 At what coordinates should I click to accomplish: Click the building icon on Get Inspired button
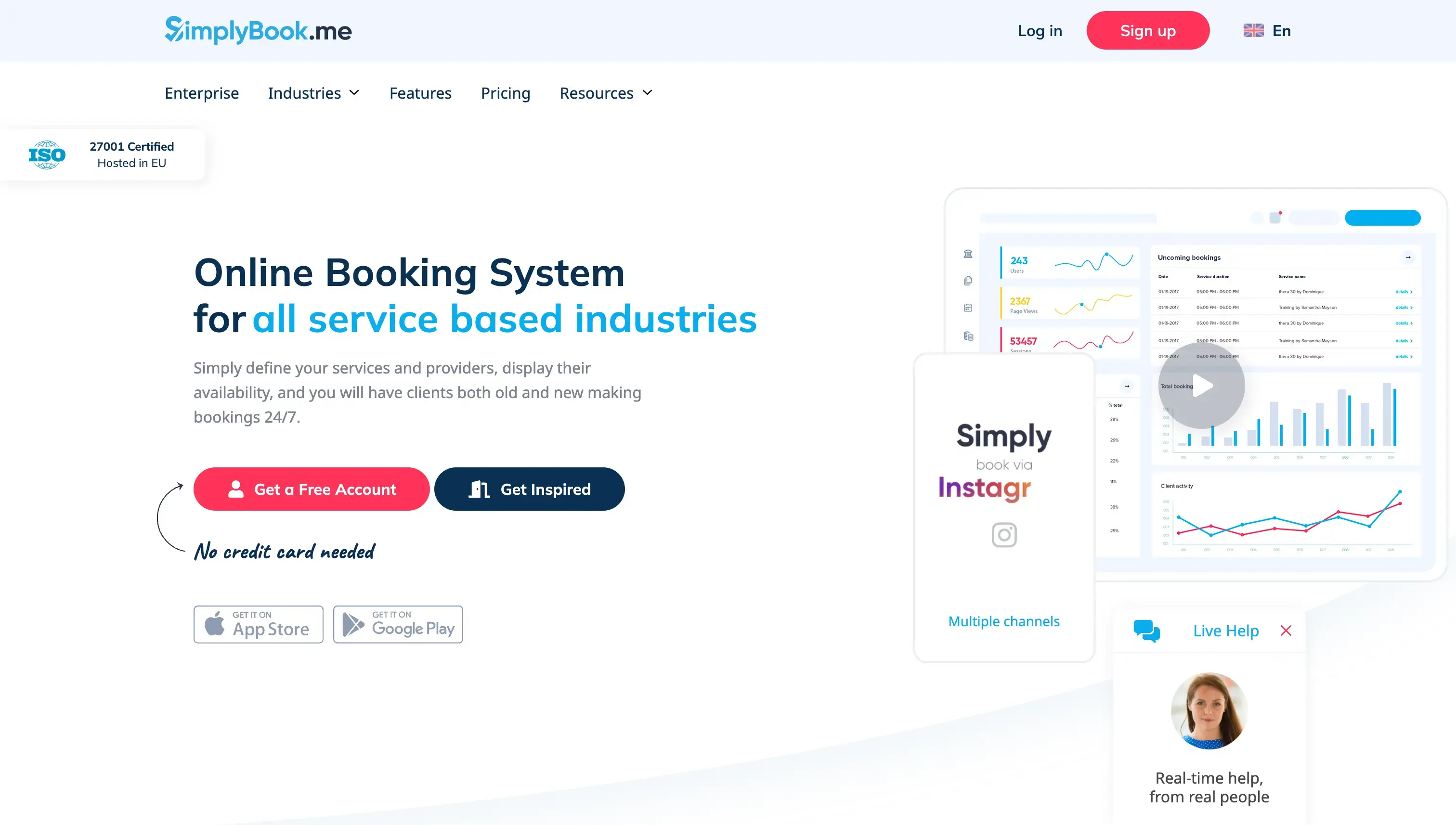click(479, 489)
